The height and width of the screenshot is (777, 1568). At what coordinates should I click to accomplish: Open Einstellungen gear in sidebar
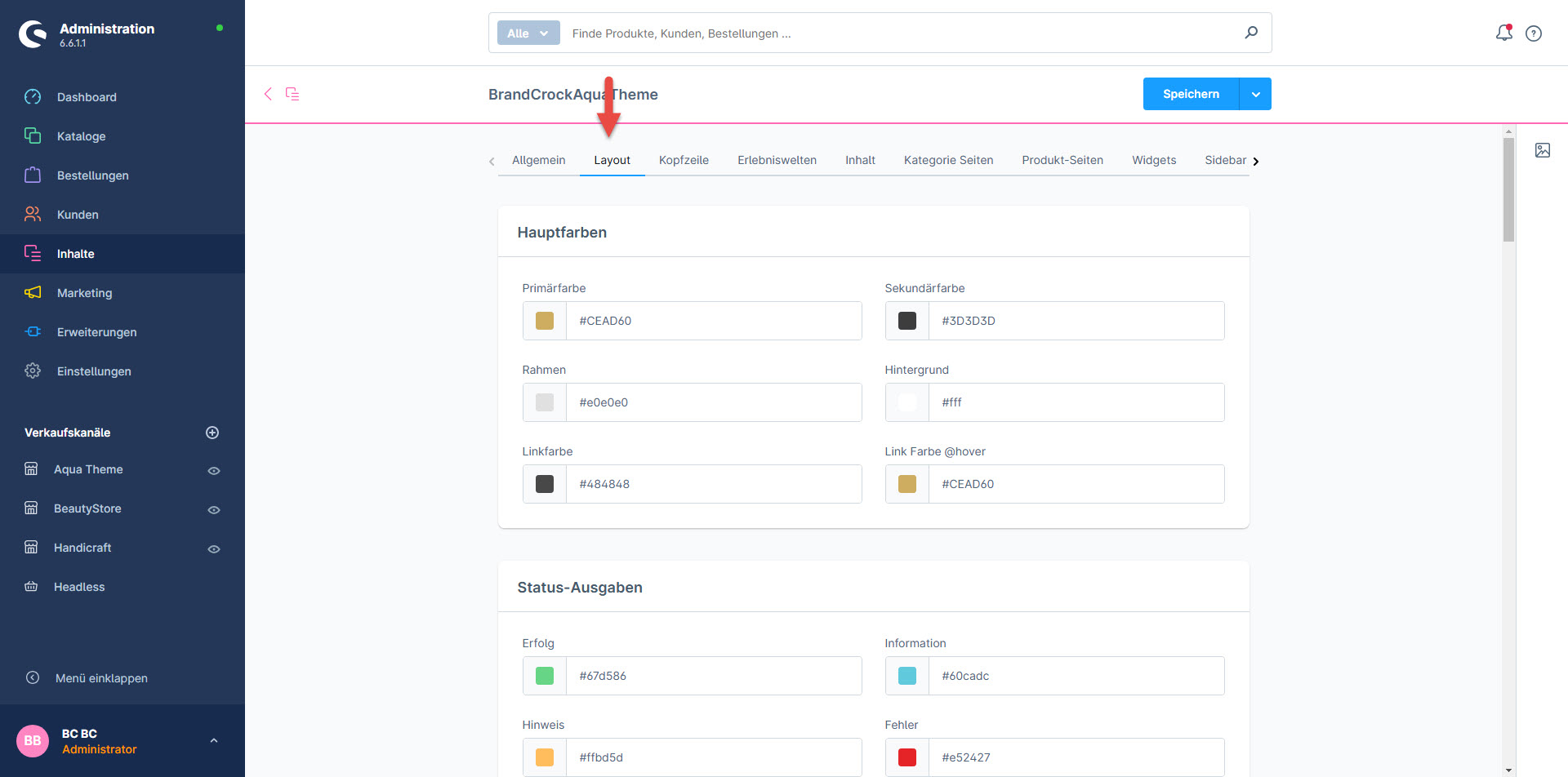pyautogui.click(x=33, y=371)
